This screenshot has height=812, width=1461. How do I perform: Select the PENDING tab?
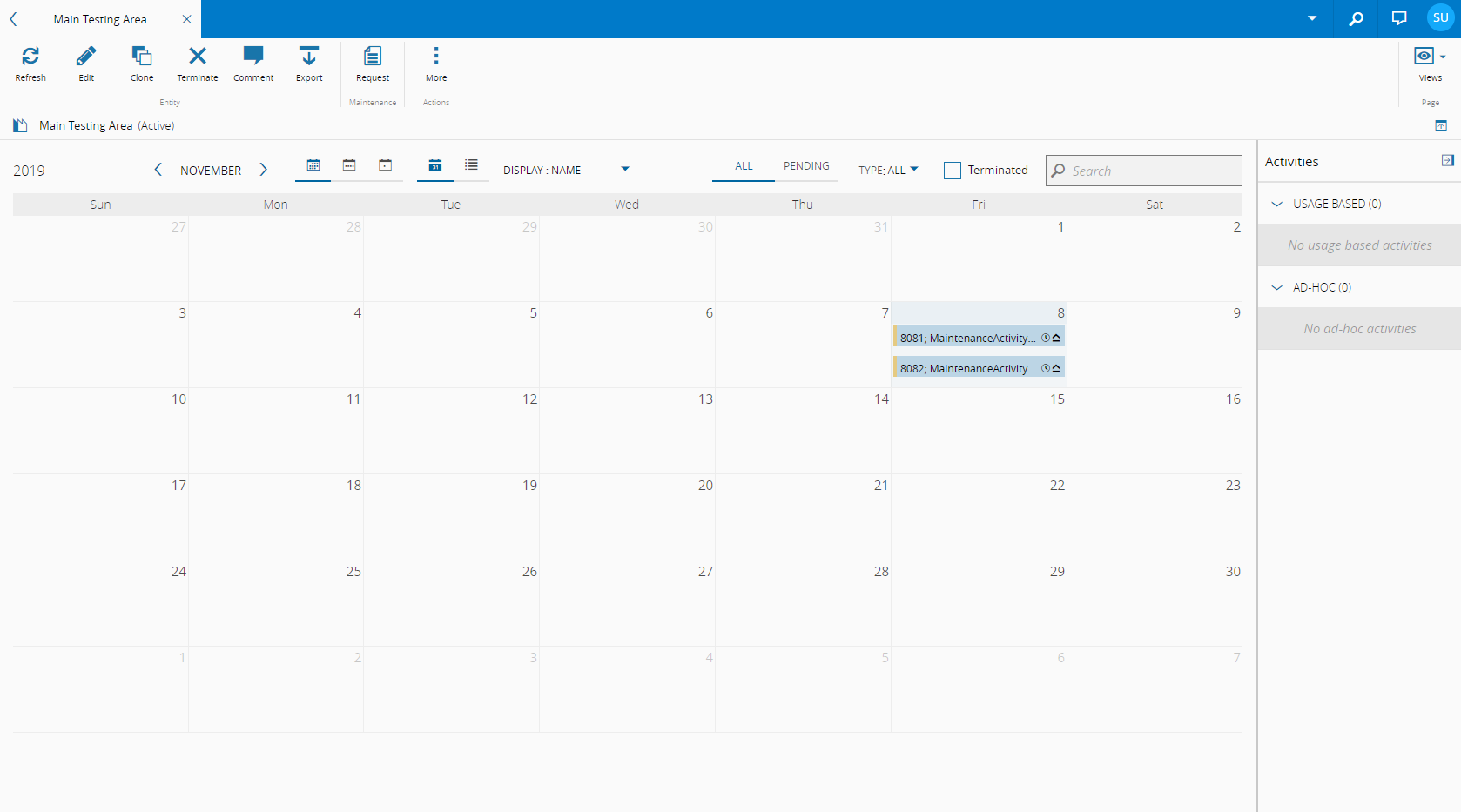point(806,166)
